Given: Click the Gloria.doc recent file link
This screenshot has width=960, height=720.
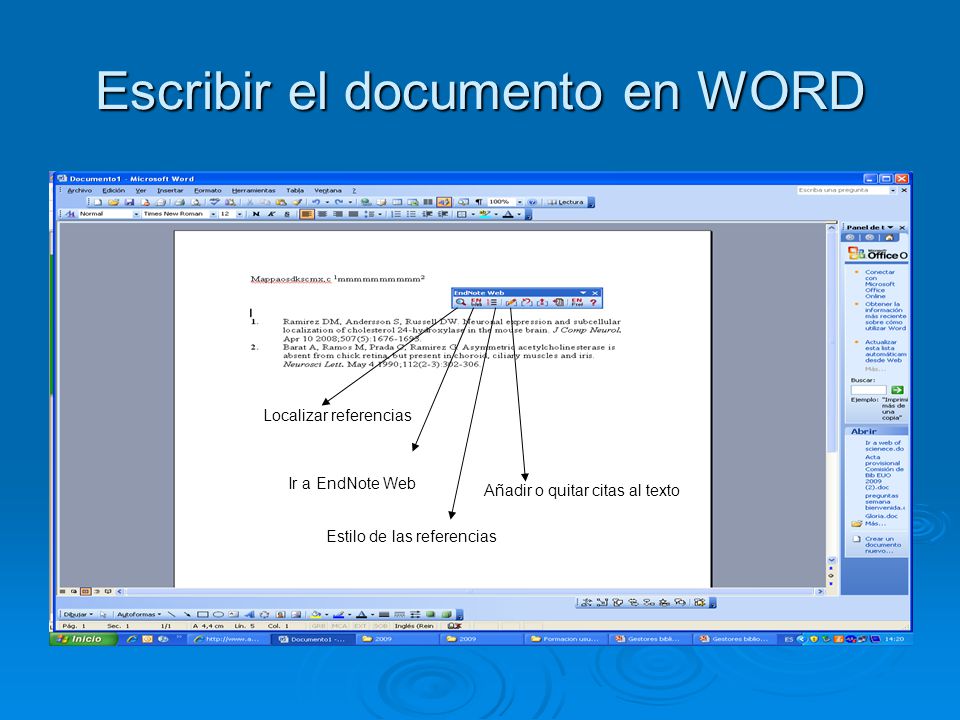Looking at the screenshot, I should (x=880, y=516).
